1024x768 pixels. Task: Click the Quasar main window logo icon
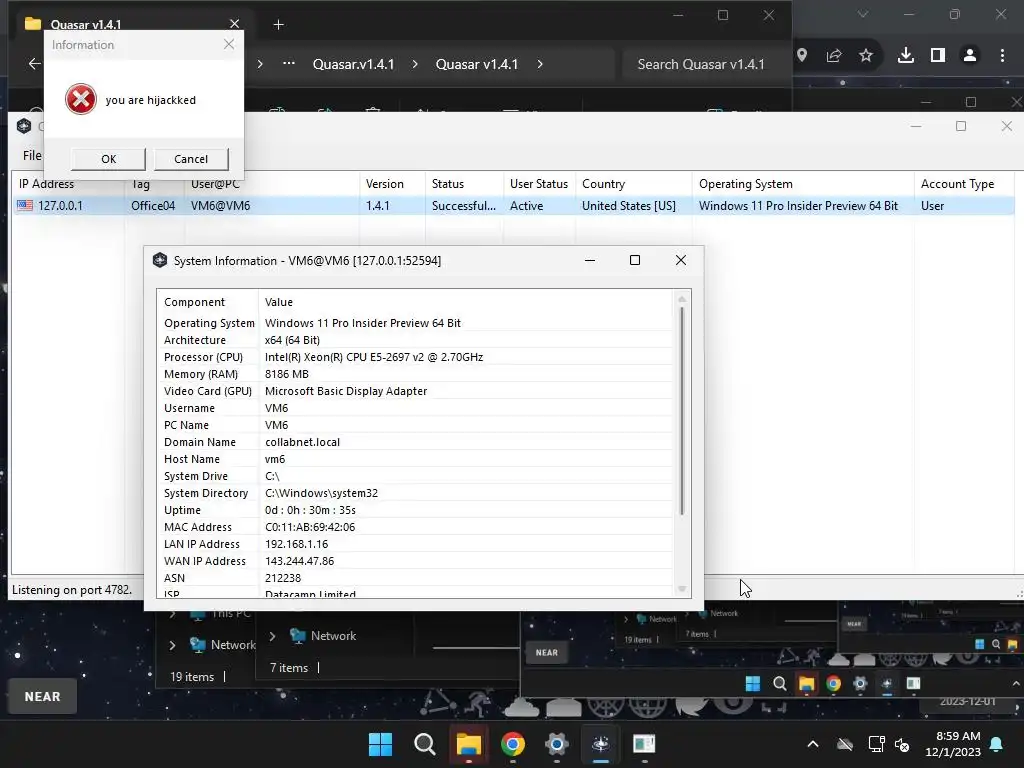pos(24,126)
